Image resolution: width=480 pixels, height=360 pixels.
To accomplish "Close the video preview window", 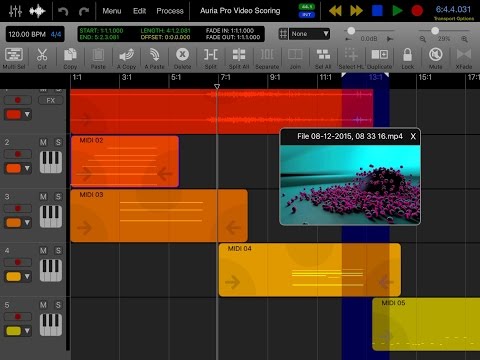I will click(413, 136).
